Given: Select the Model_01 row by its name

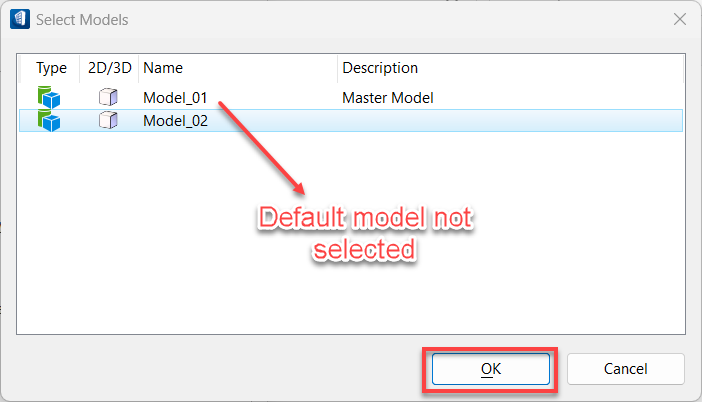Looking at the screenshot, I should (x=175, y=98).
